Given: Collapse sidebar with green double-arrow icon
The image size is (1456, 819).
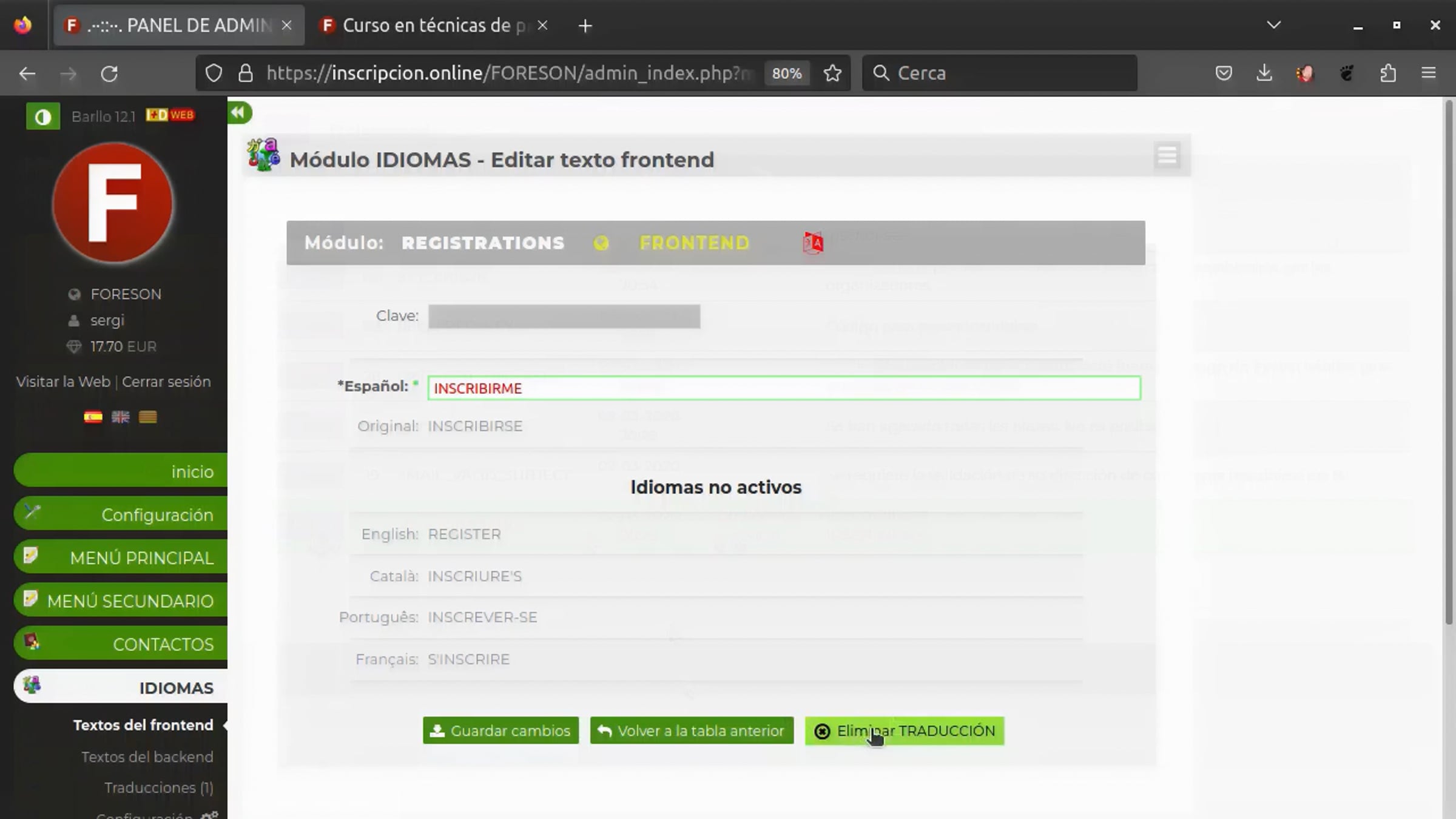Looking at the screenshot, I should click(x=238, y=112).
